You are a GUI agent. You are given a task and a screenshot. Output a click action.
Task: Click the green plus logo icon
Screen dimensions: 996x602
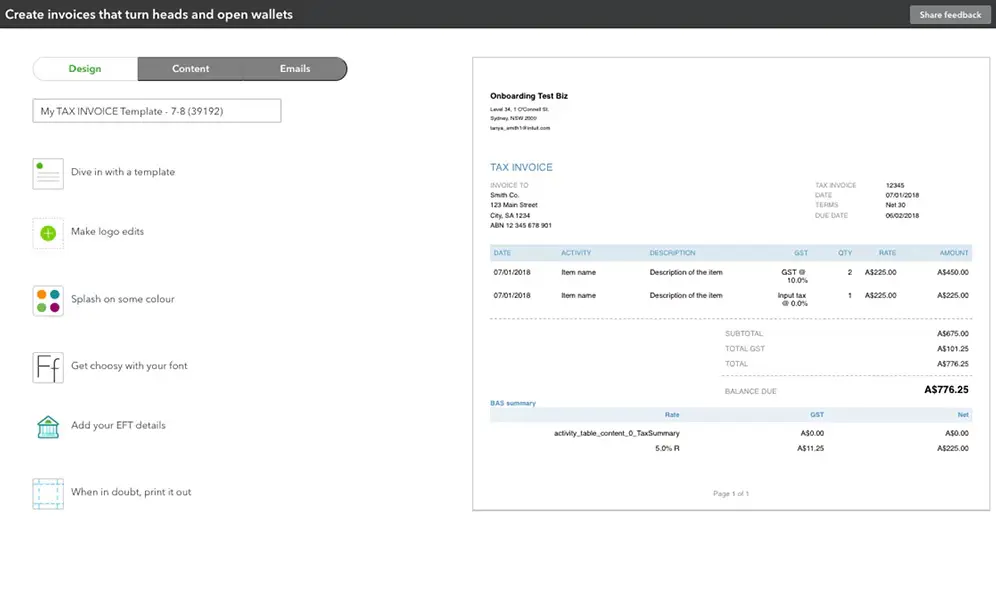click(x=48, y=233)
